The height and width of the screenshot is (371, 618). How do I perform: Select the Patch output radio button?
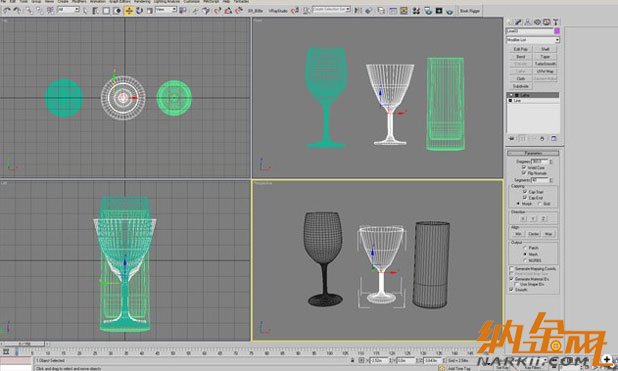tap(525, 248)
